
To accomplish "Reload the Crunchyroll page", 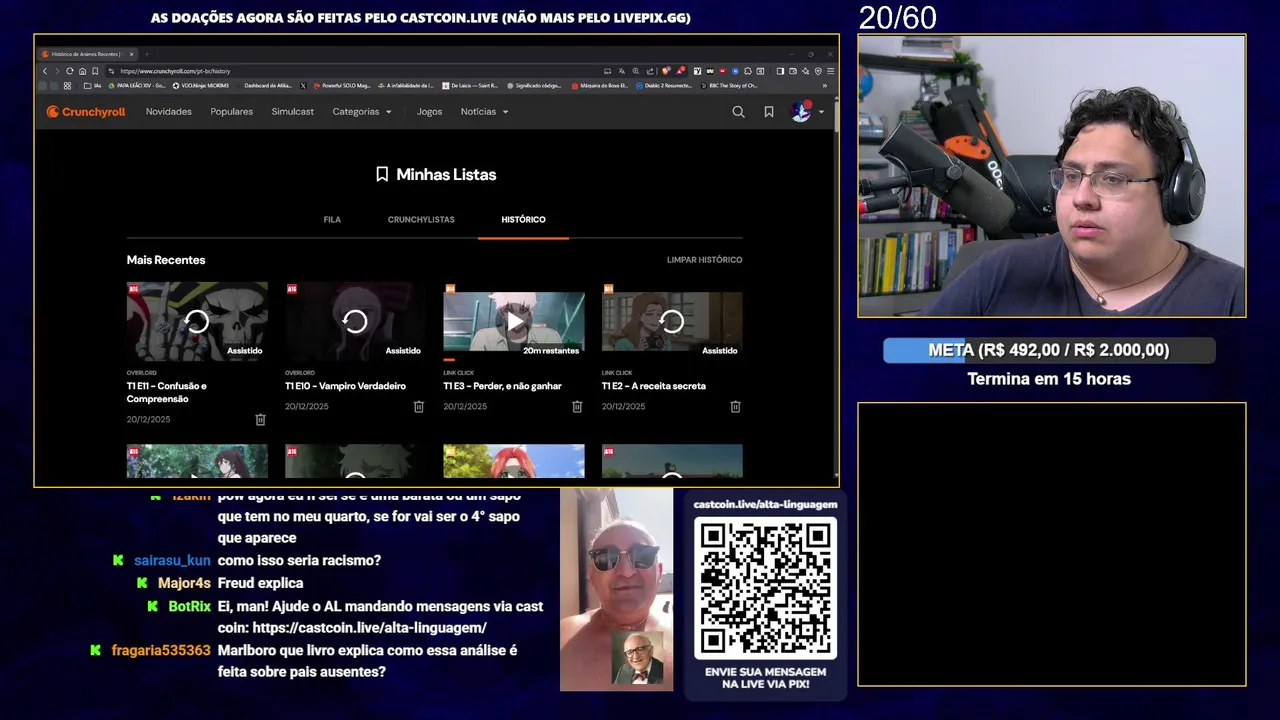I will click(x=69, y=71).
